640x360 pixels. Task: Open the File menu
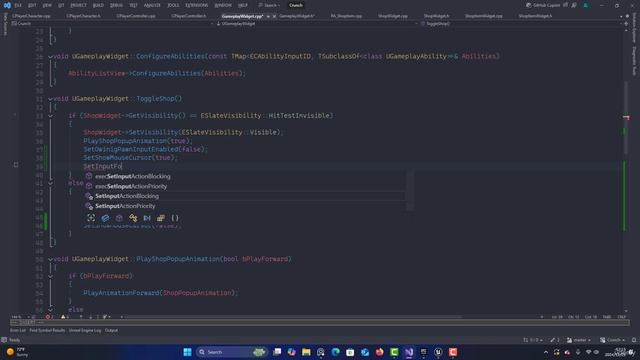pyautogui.click(x=18, y=5)
